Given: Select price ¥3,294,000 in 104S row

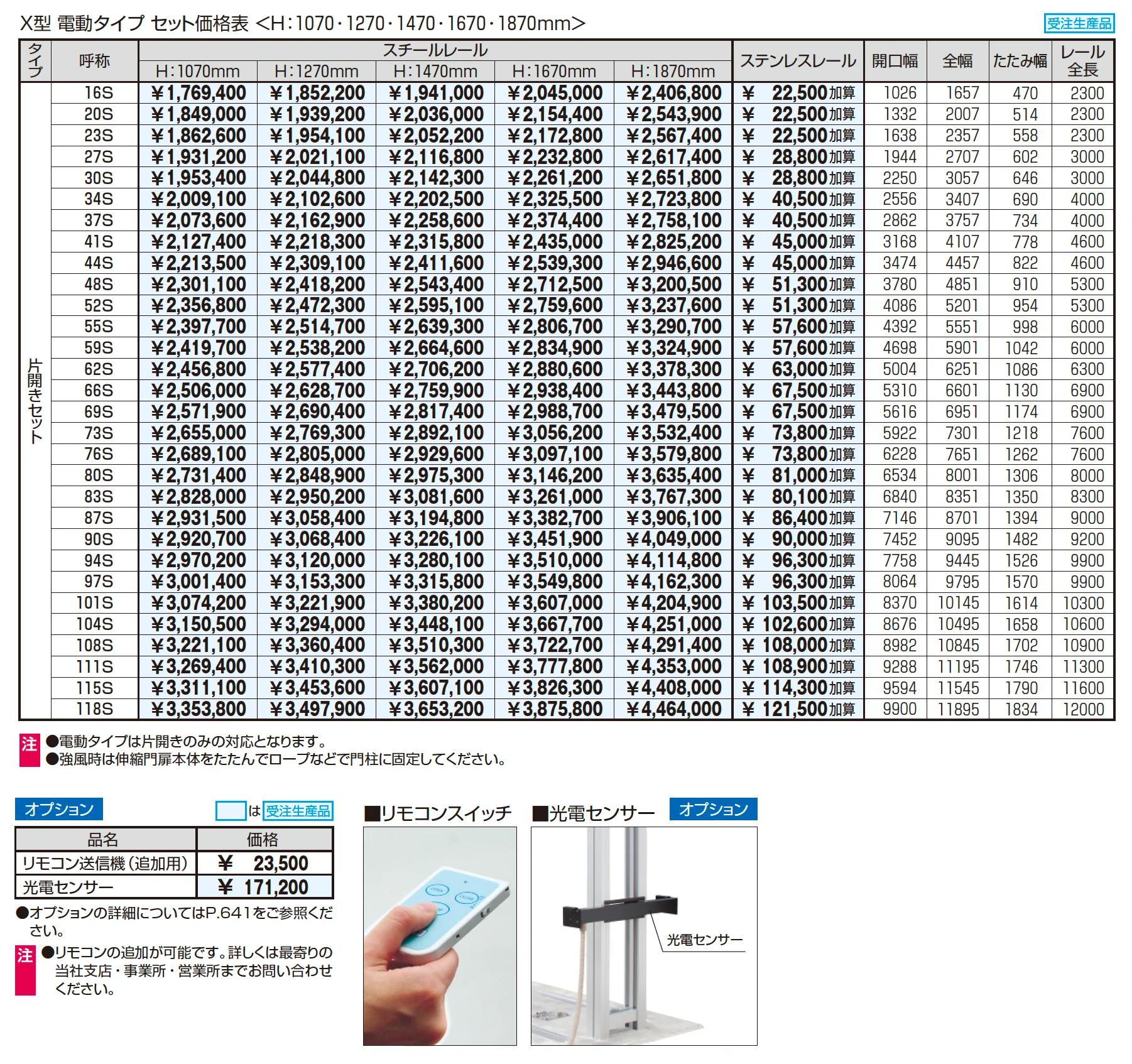Looking at the screenshot, I should pos(317,624).
